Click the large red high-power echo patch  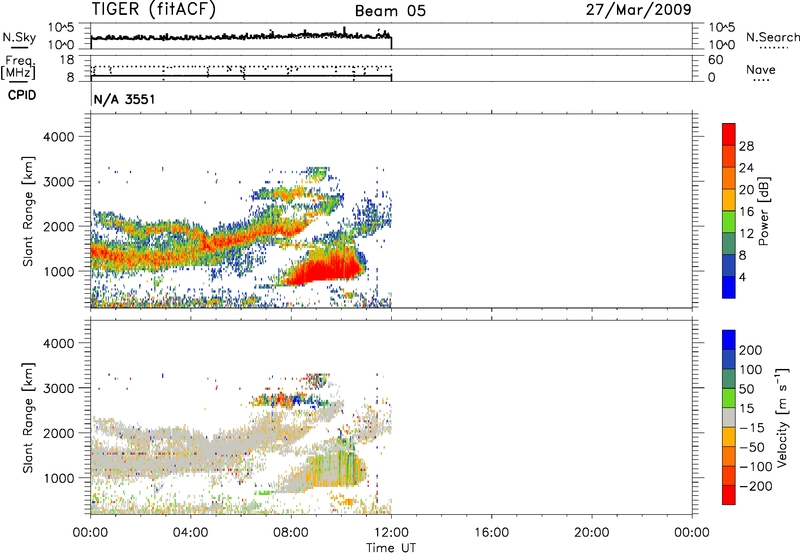coord(327,270)
